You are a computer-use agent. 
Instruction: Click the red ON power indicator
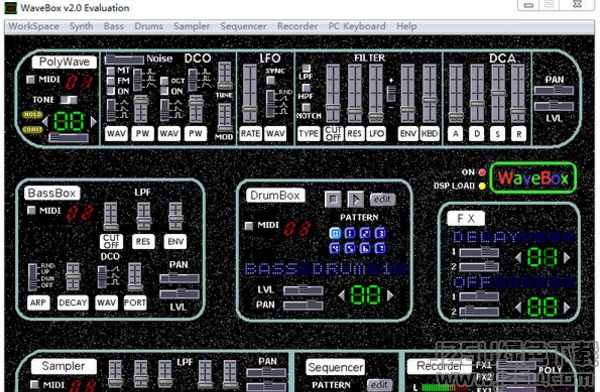point(482,172)
